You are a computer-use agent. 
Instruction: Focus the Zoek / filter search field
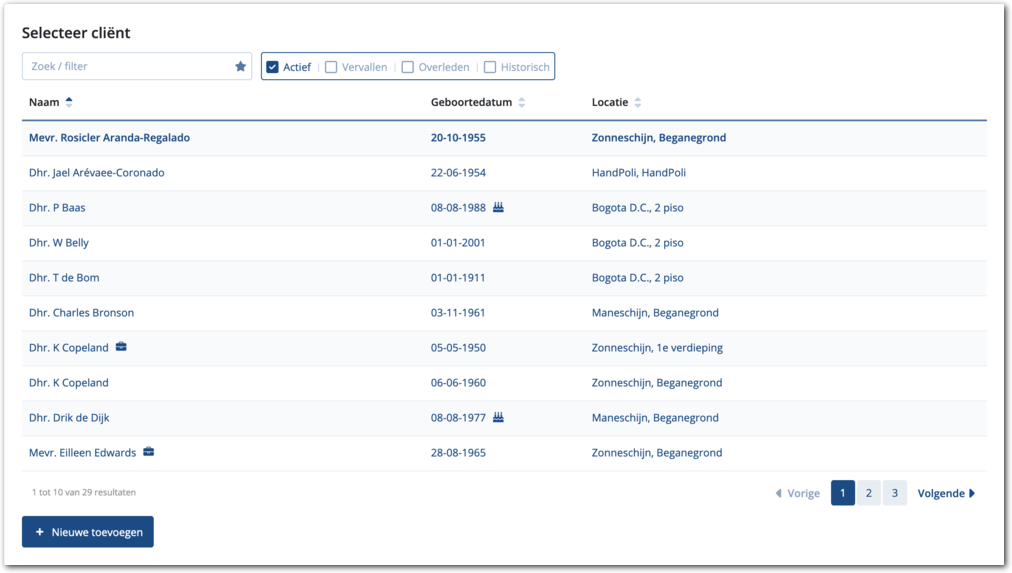pos(128,67)
